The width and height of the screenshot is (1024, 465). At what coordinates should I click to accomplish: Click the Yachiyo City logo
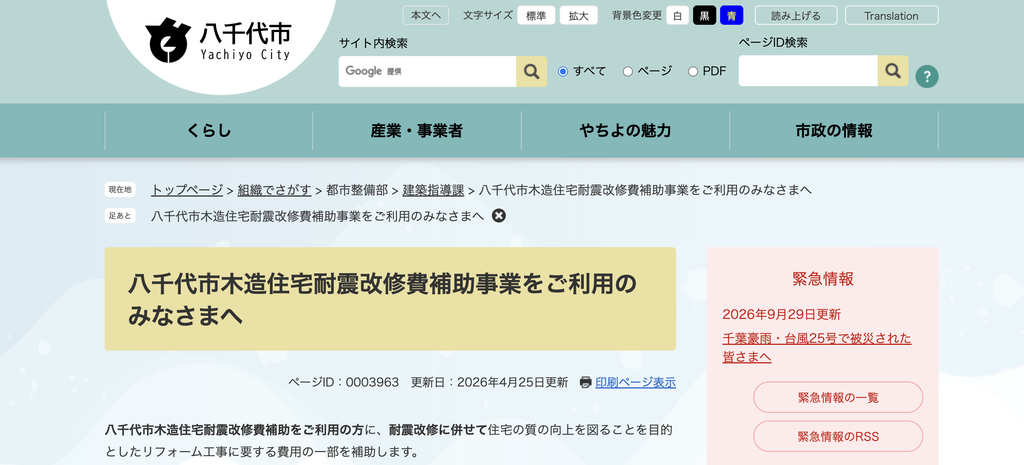[x=219, y=39]
